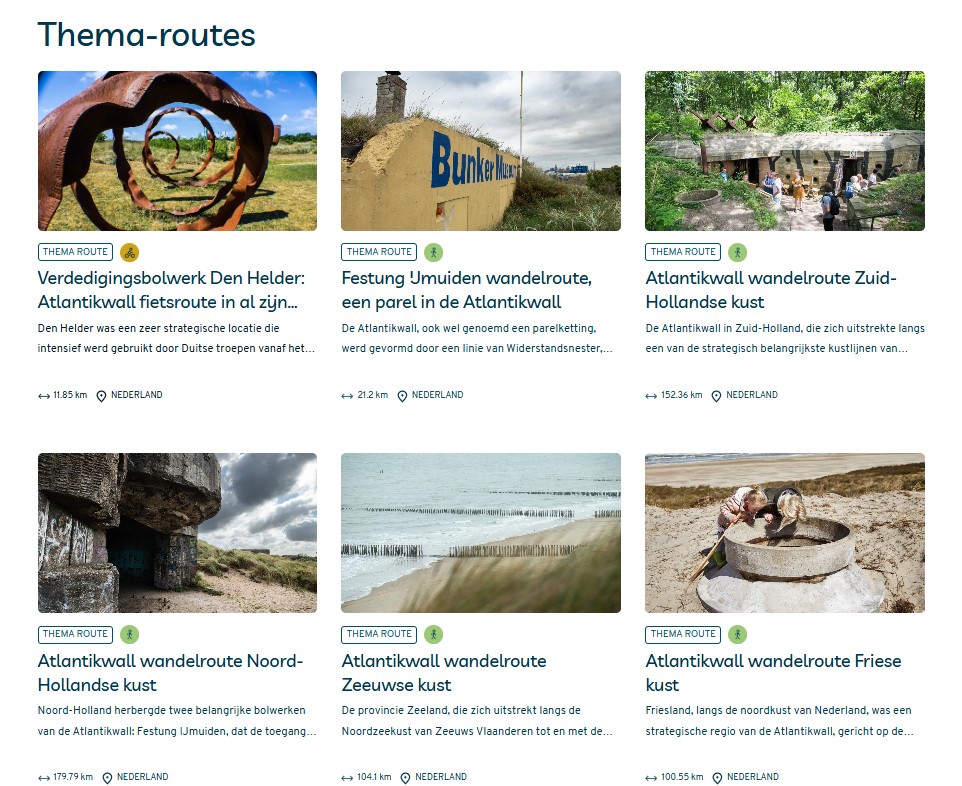Open the Verdedigingsbolwerk Den Helder fietsroute title

coord(171,290)
